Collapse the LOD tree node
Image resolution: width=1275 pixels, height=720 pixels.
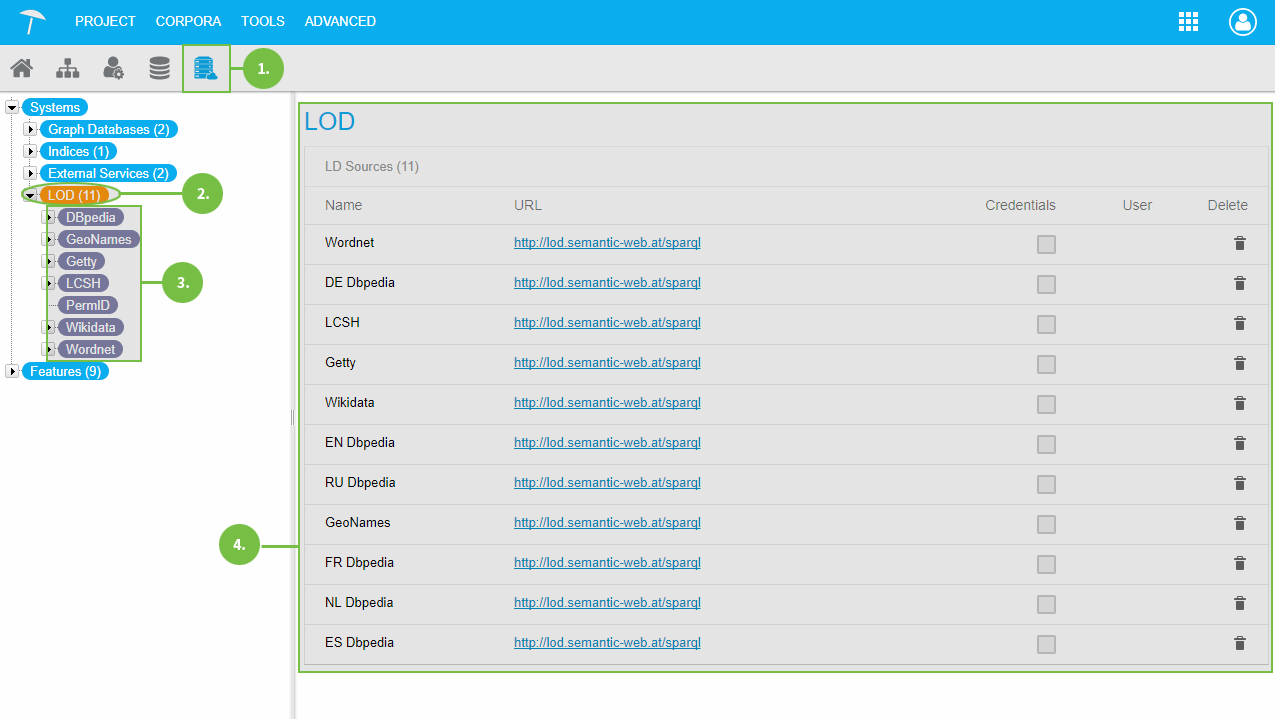30,195
